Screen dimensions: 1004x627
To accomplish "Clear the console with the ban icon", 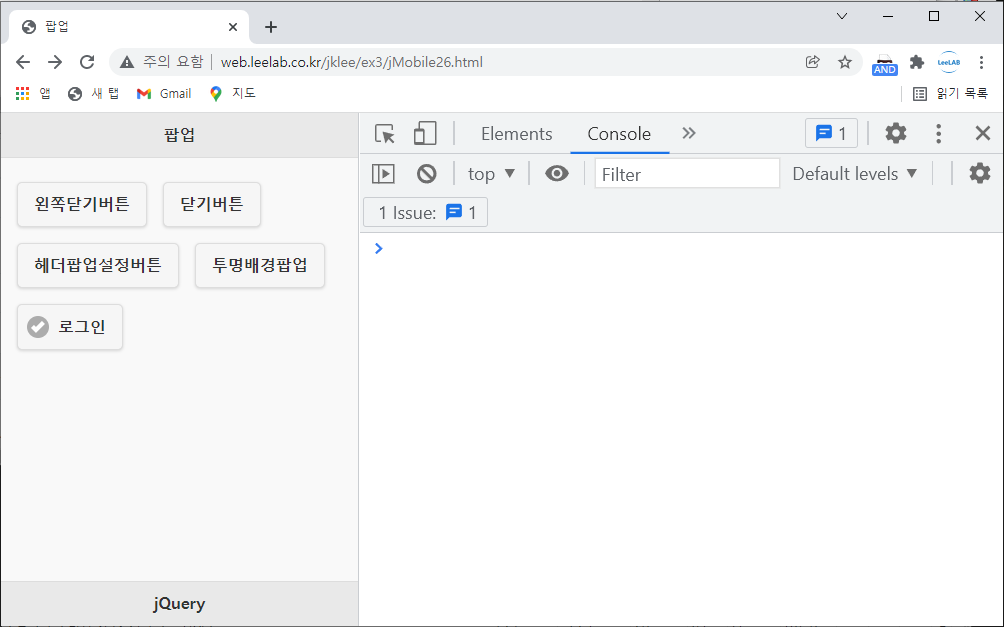I will pyautogui.click(x=426, y=174).
